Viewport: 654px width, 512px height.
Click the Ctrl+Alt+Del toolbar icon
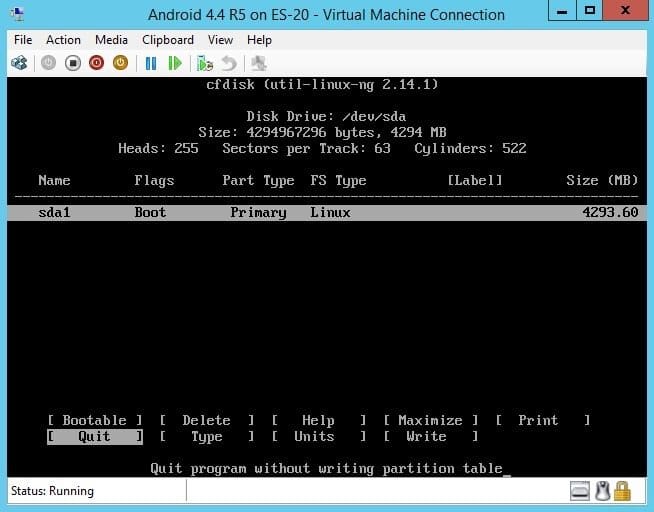pos(19,63)
